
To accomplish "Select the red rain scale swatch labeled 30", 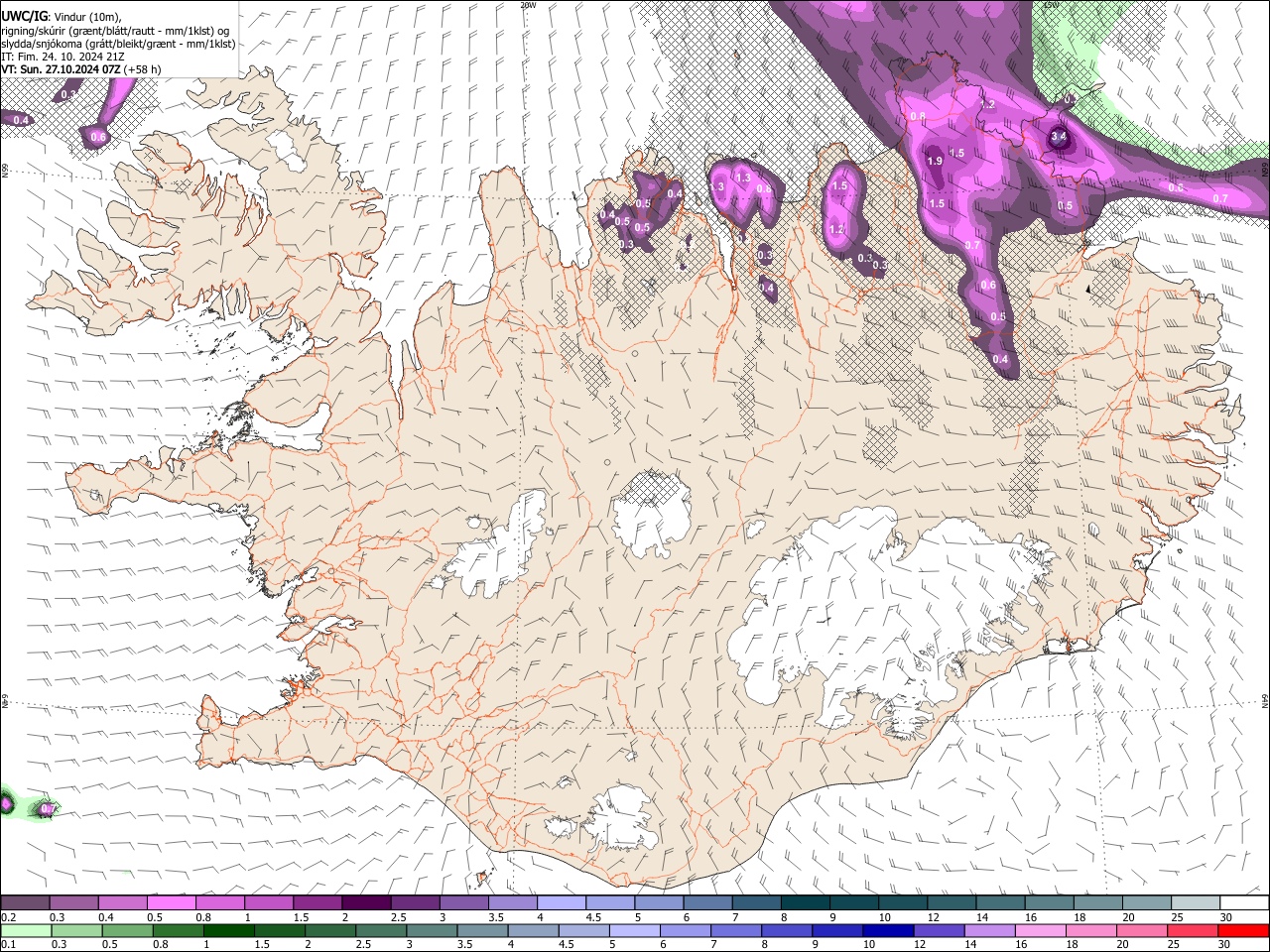I will click(1243, 930).
